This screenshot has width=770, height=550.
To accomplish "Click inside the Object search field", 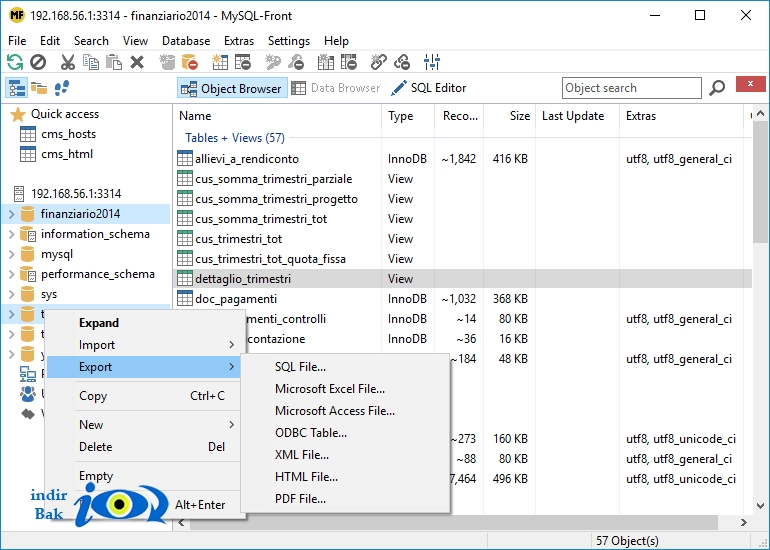I will coord(632,88).
